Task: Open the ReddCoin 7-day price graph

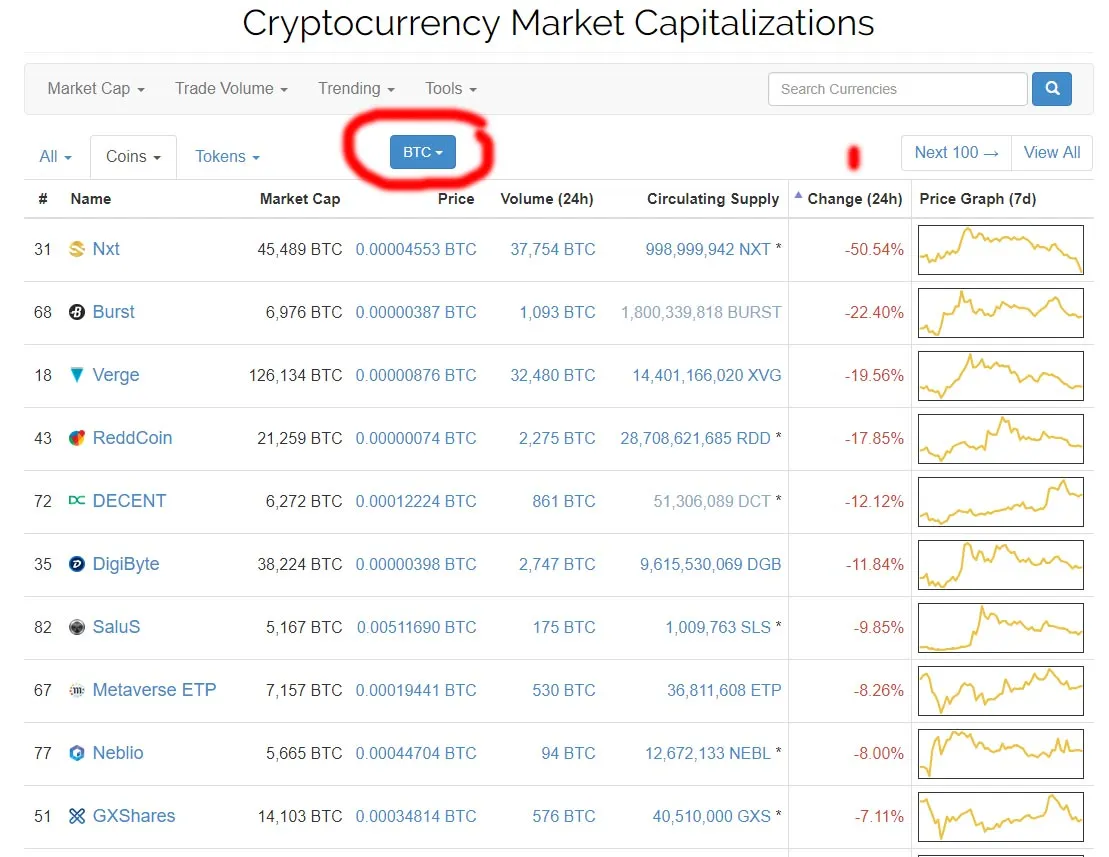Action: [x=1001, y=438]
